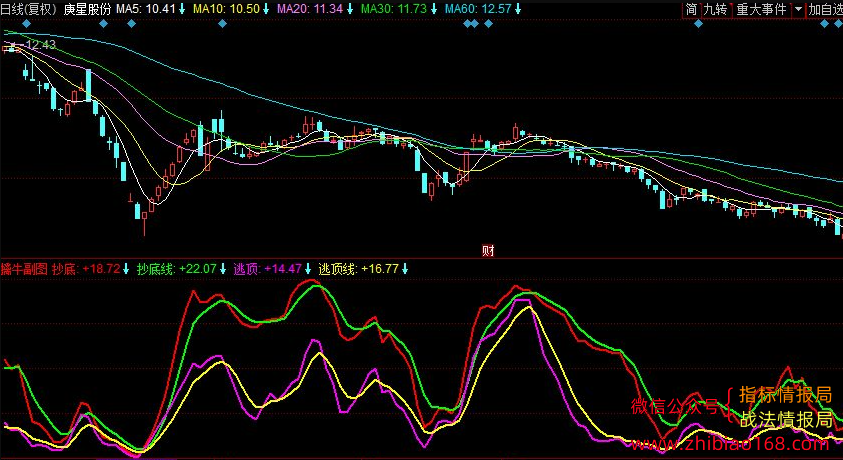Open the www.zhibiao168.com watermark link
This screenshot has height=460, width=843.
pos(731,444)
